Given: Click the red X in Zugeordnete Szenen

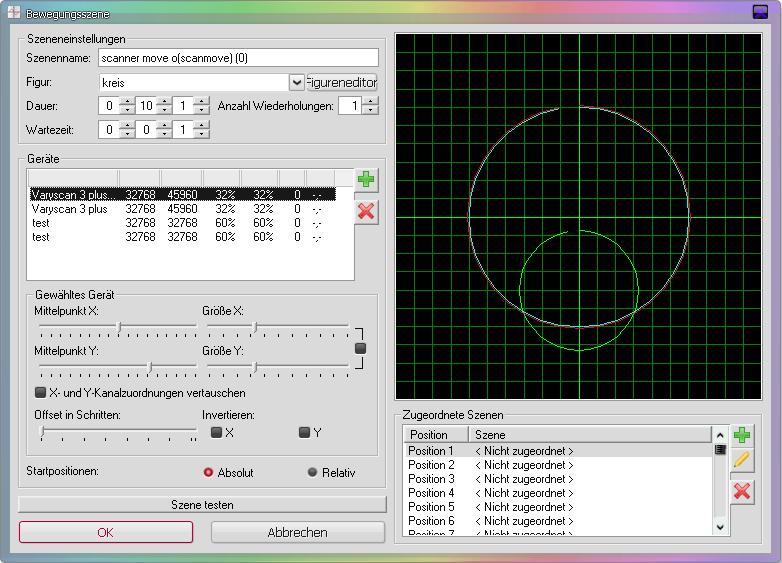Looking at the screenshot, I should (741, 491).
